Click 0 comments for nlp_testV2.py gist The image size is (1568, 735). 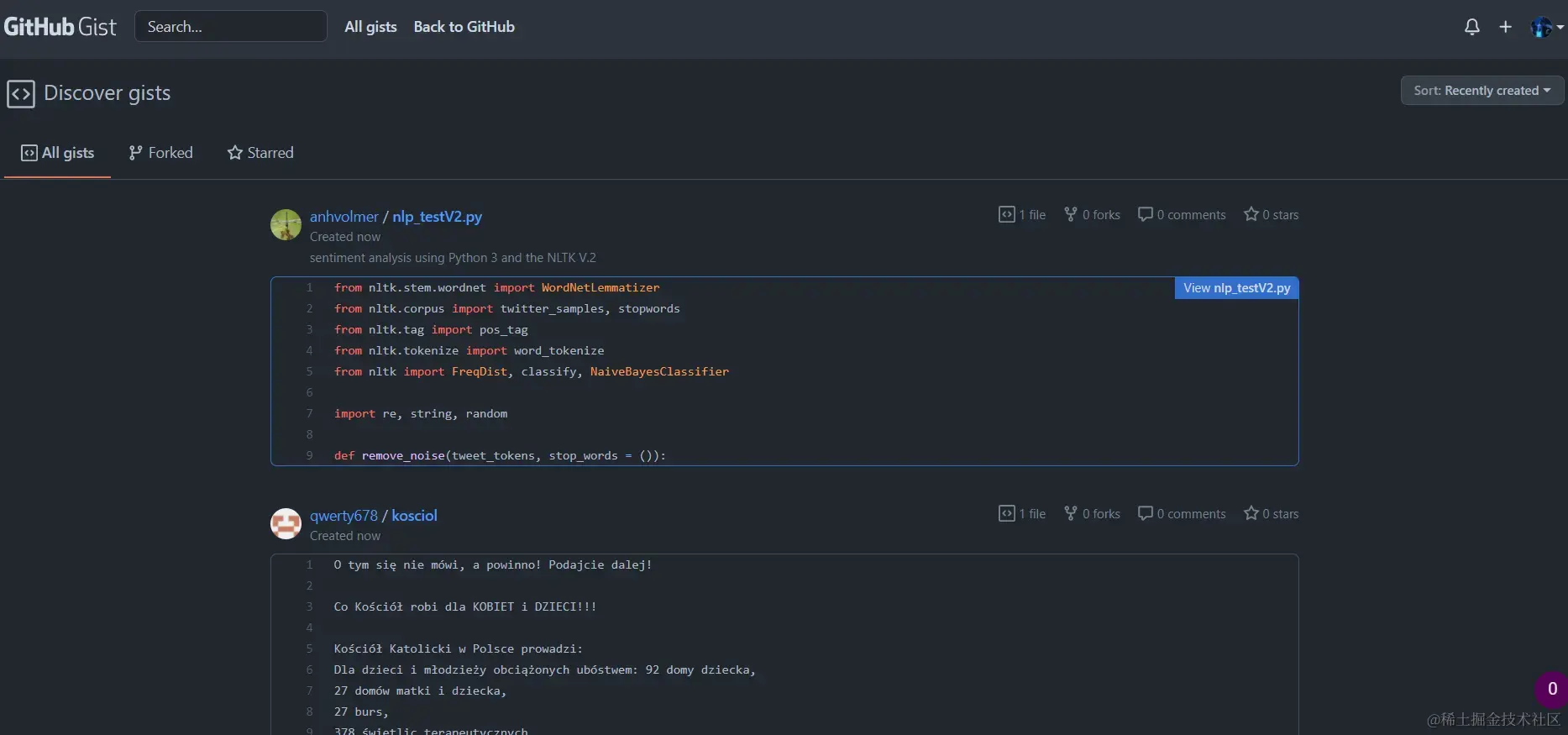1182,215
